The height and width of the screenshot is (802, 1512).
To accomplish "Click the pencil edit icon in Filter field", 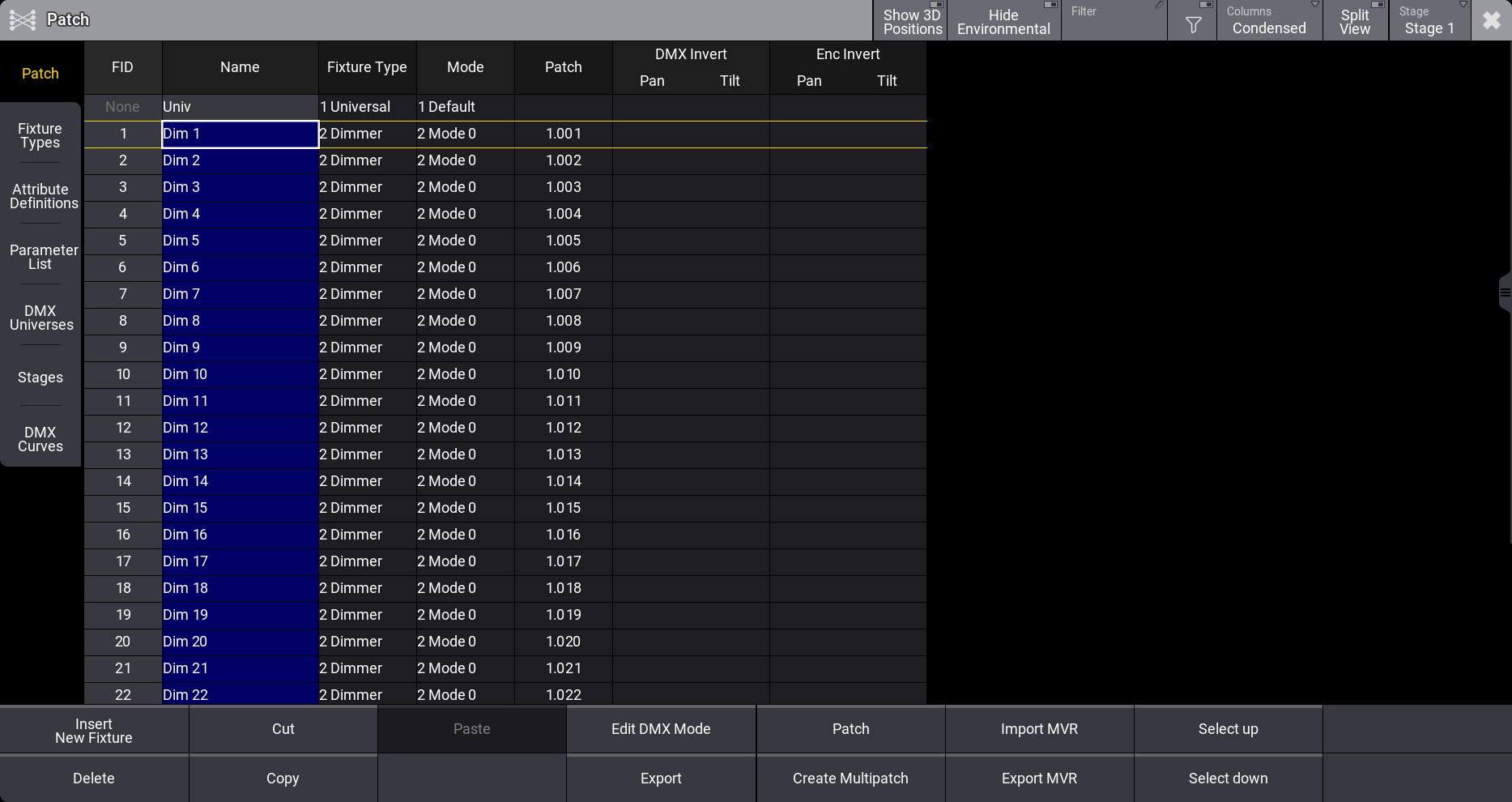I will click(x=1159, y=6).
